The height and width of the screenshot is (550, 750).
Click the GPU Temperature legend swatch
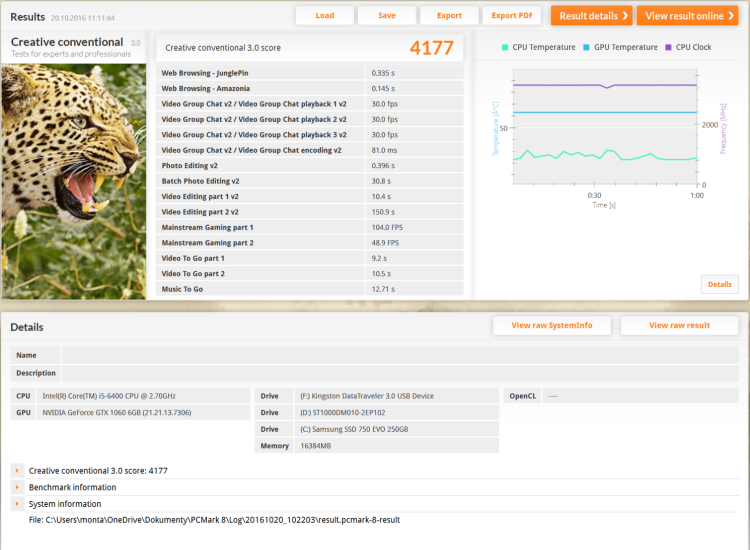tap(586, 47)
